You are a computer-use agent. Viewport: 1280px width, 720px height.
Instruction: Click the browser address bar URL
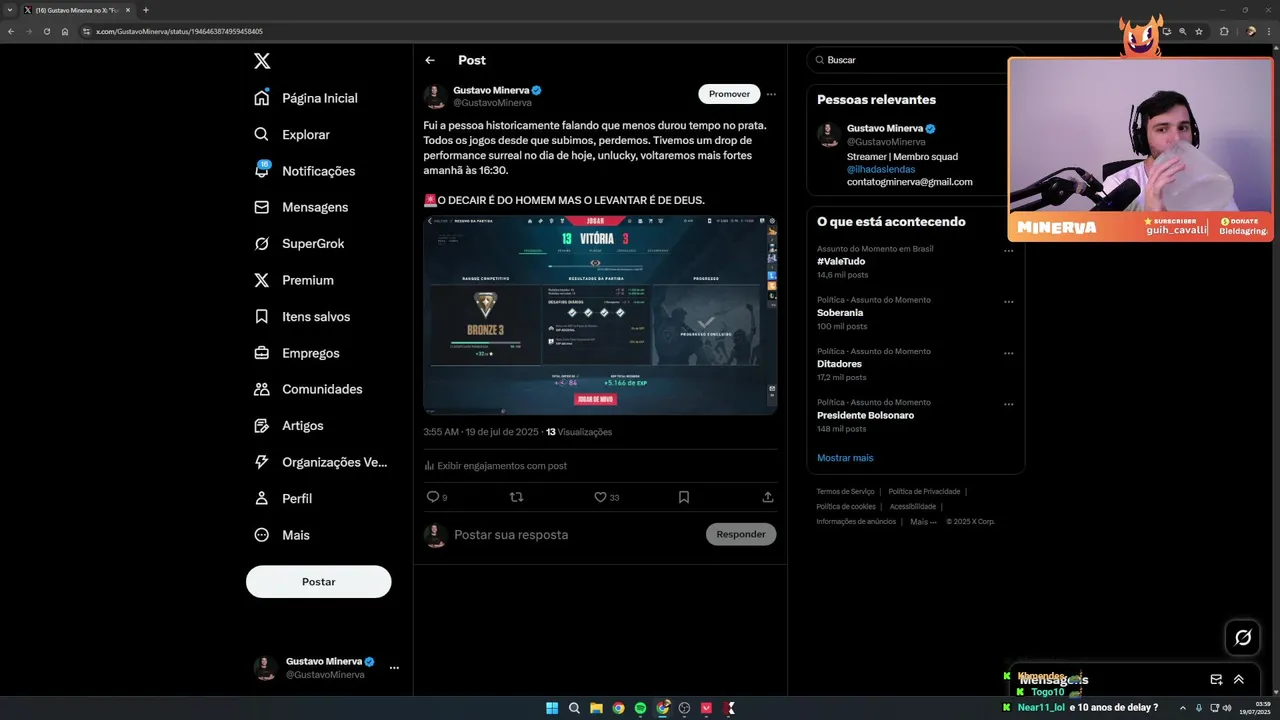point(179,32)
